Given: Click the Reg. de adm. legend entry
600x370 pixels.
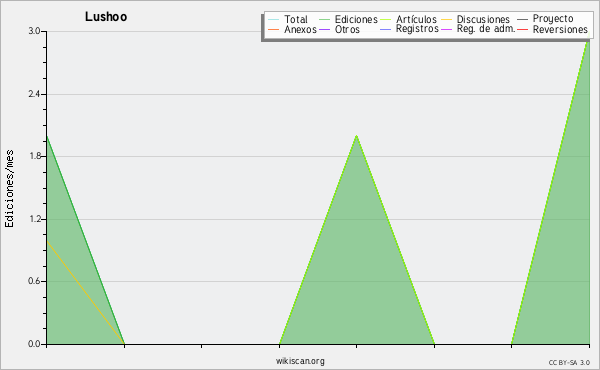Looking at the screenshot, I should (x=478, y=29).
